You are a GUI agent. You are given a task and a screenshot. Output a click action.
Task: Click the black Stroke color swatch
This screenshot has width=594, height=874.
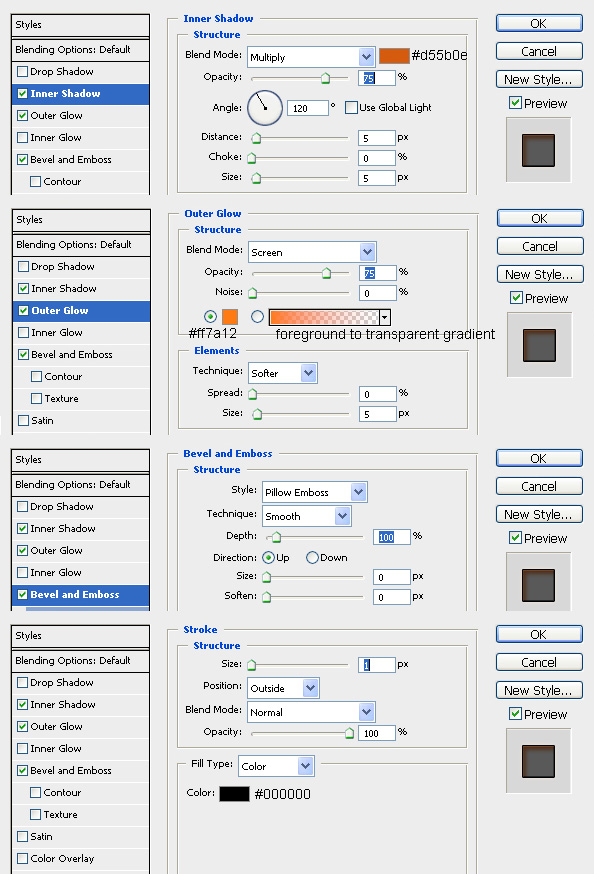(x=234, y=794)
